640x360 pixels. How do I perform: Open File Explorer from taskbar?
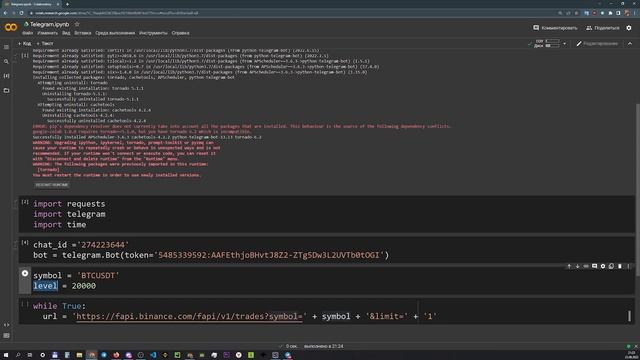(79, 355)
